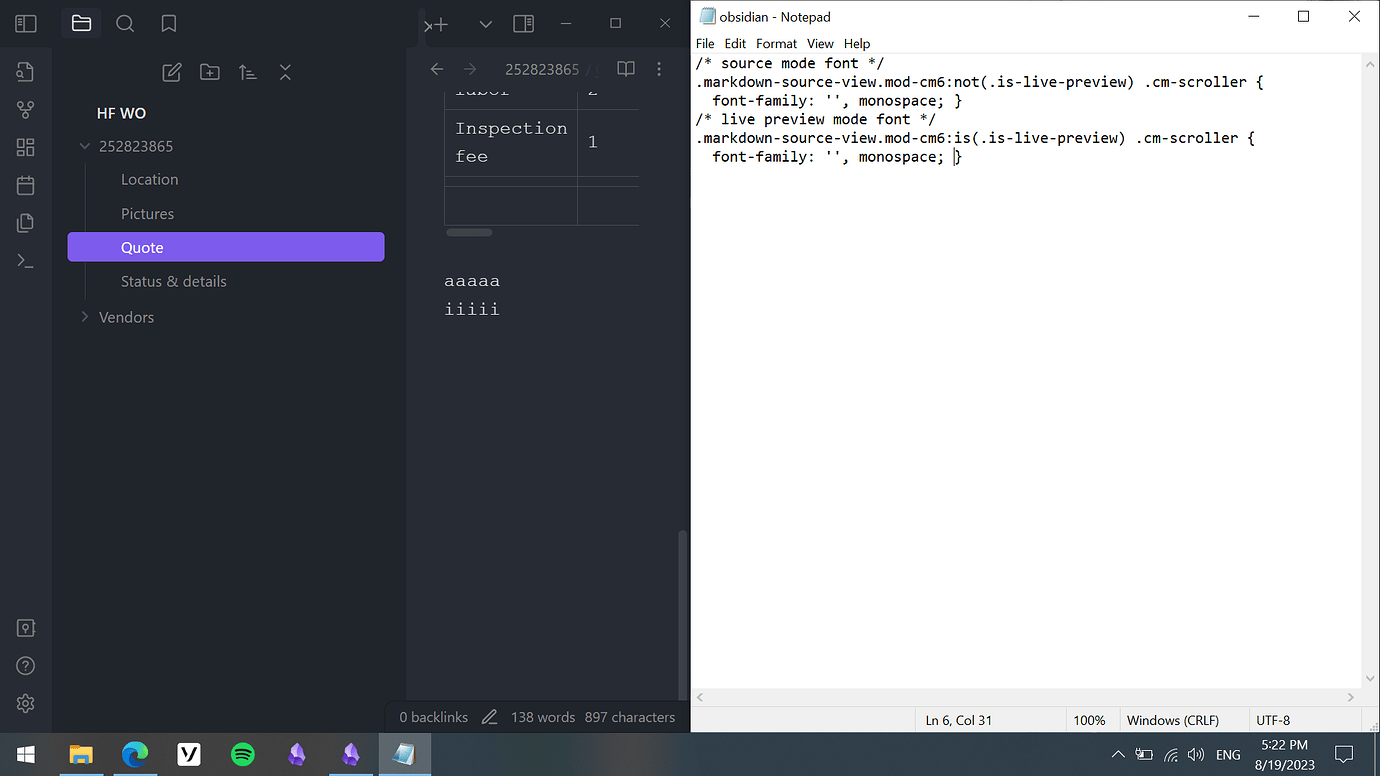Open Obsidian settings gear
The image size is (1380, 776).
tap(26, 704)
